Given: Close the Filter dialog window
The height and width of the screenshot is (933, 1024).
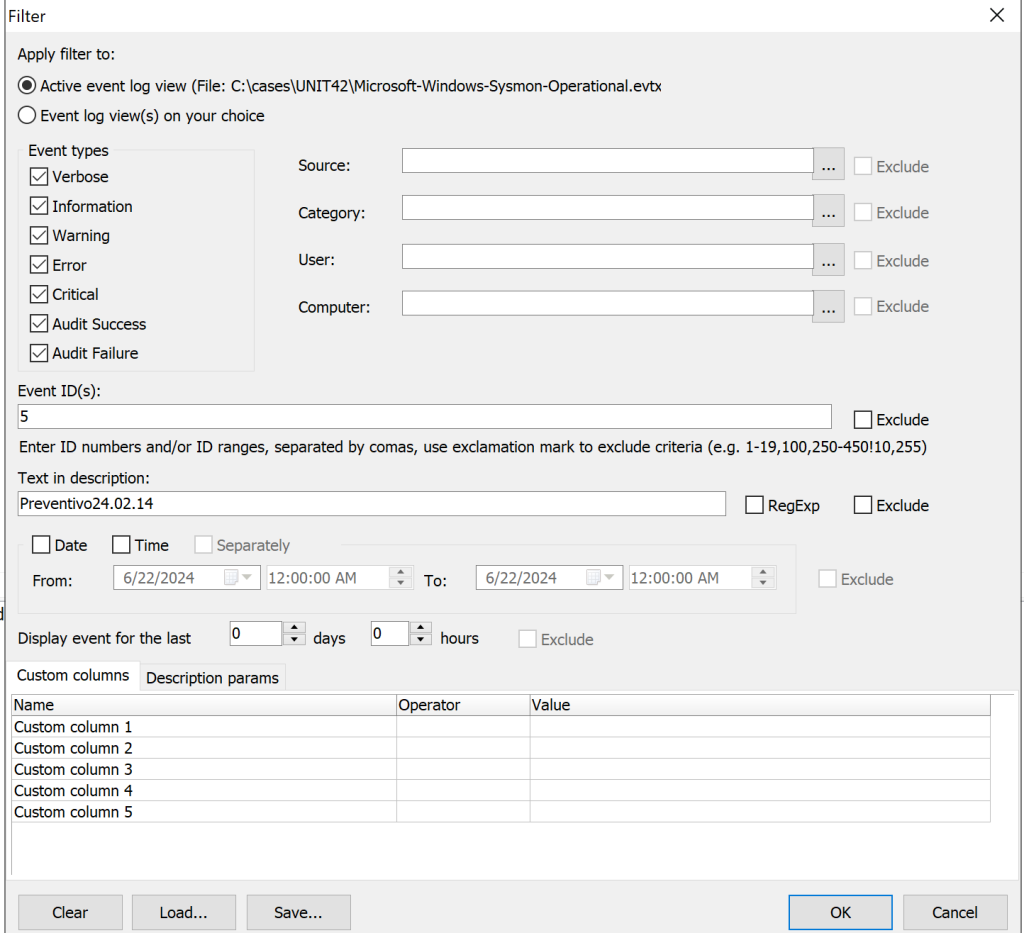Looking at the screenshot, I should tap(997, 15).
